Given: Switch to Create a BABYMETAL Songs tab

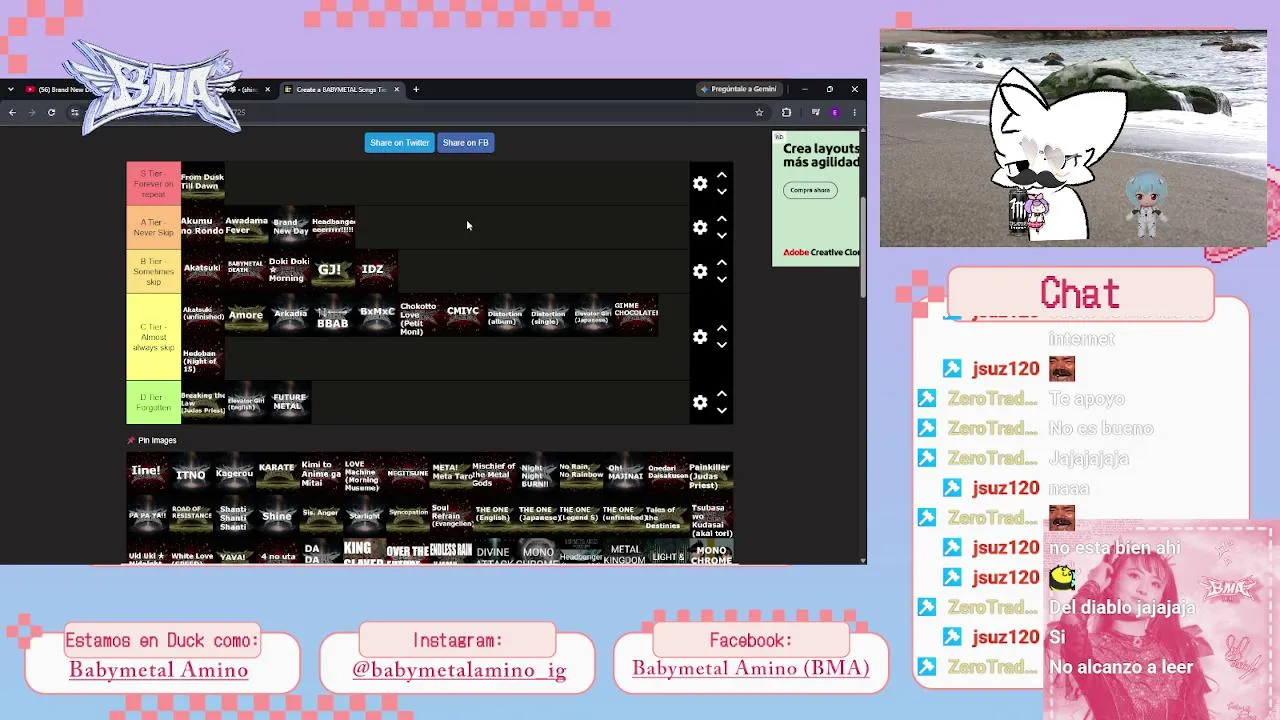Looking at the screenshot, I should [341, 89].
